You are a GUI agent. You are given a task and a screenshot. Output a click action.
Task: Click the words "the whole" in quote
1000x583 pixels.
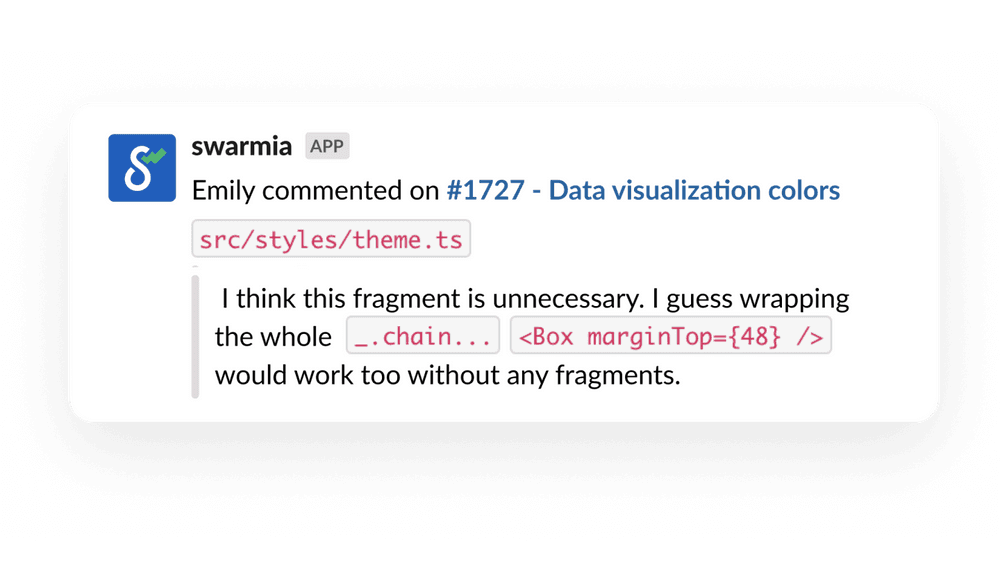coord(273,337)
